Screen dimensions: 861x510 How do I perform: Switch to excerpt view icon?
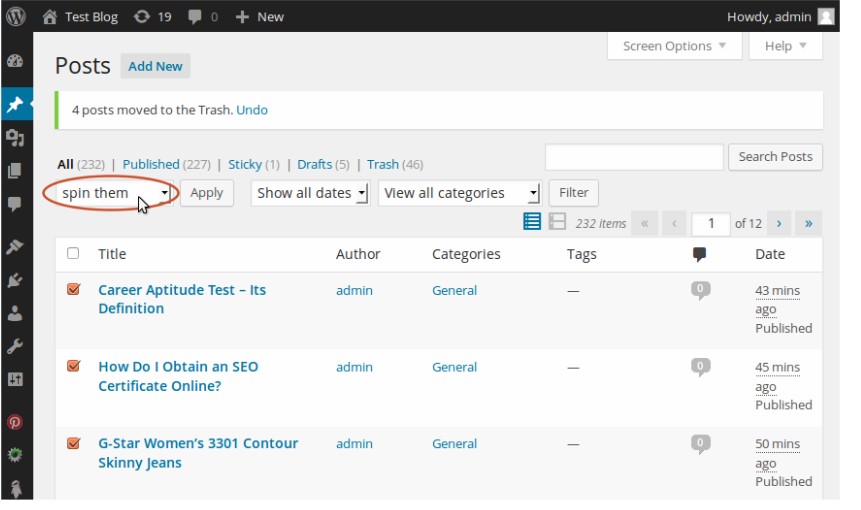557,222
